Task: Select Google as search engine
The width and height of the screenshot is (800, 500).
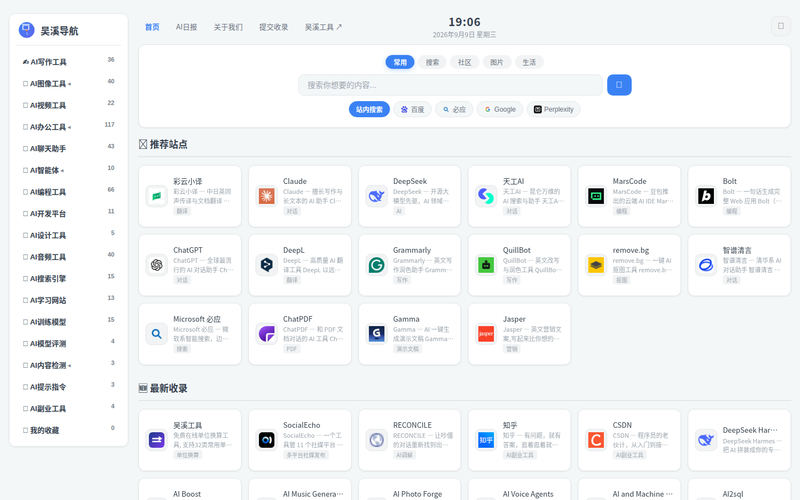Action: pos(500,109)
